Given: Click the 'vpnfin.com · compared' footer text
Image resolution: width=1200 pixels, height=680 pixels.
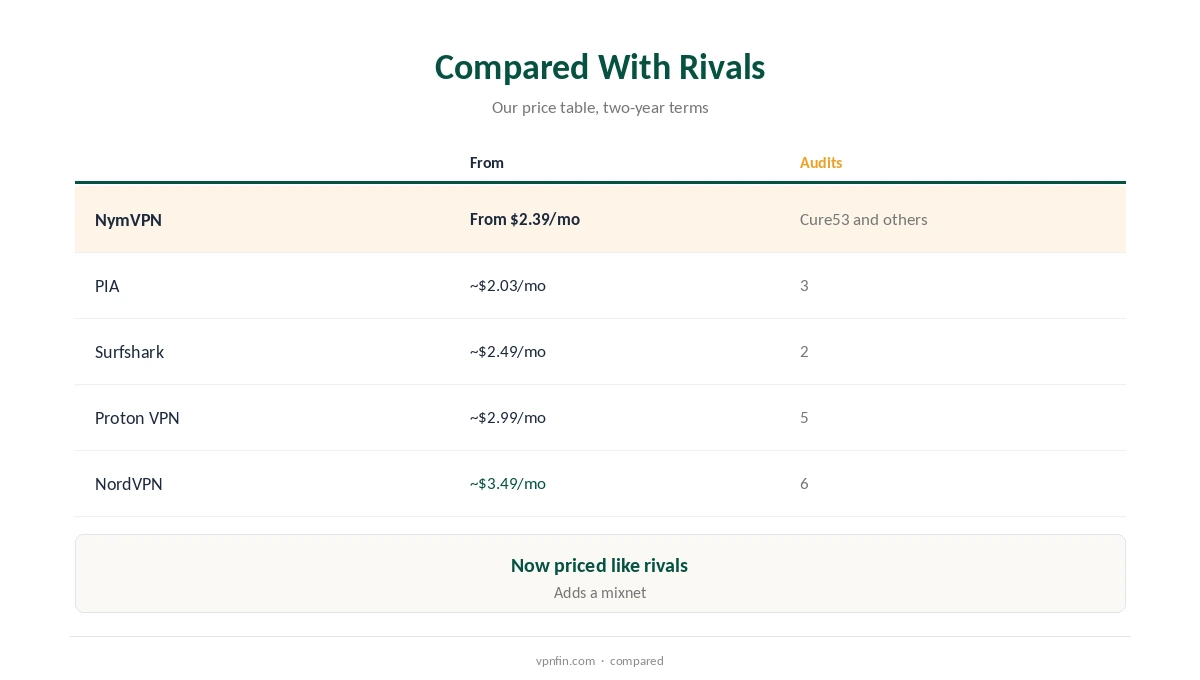Looking at the screenshot, I should [x=600, y=660].
